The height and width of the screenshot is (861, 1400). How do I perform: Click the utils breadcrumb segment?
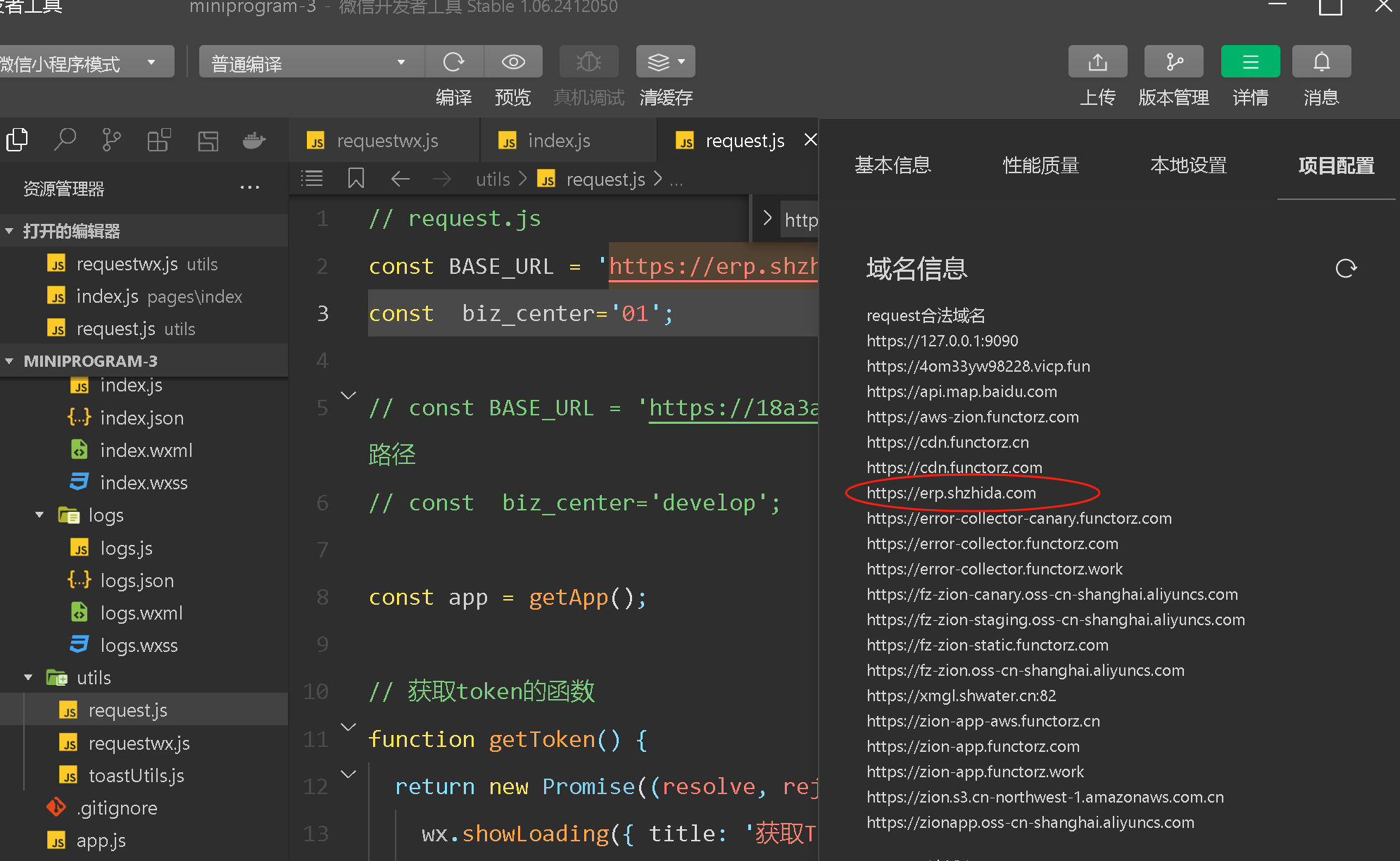tap(493, 180)
